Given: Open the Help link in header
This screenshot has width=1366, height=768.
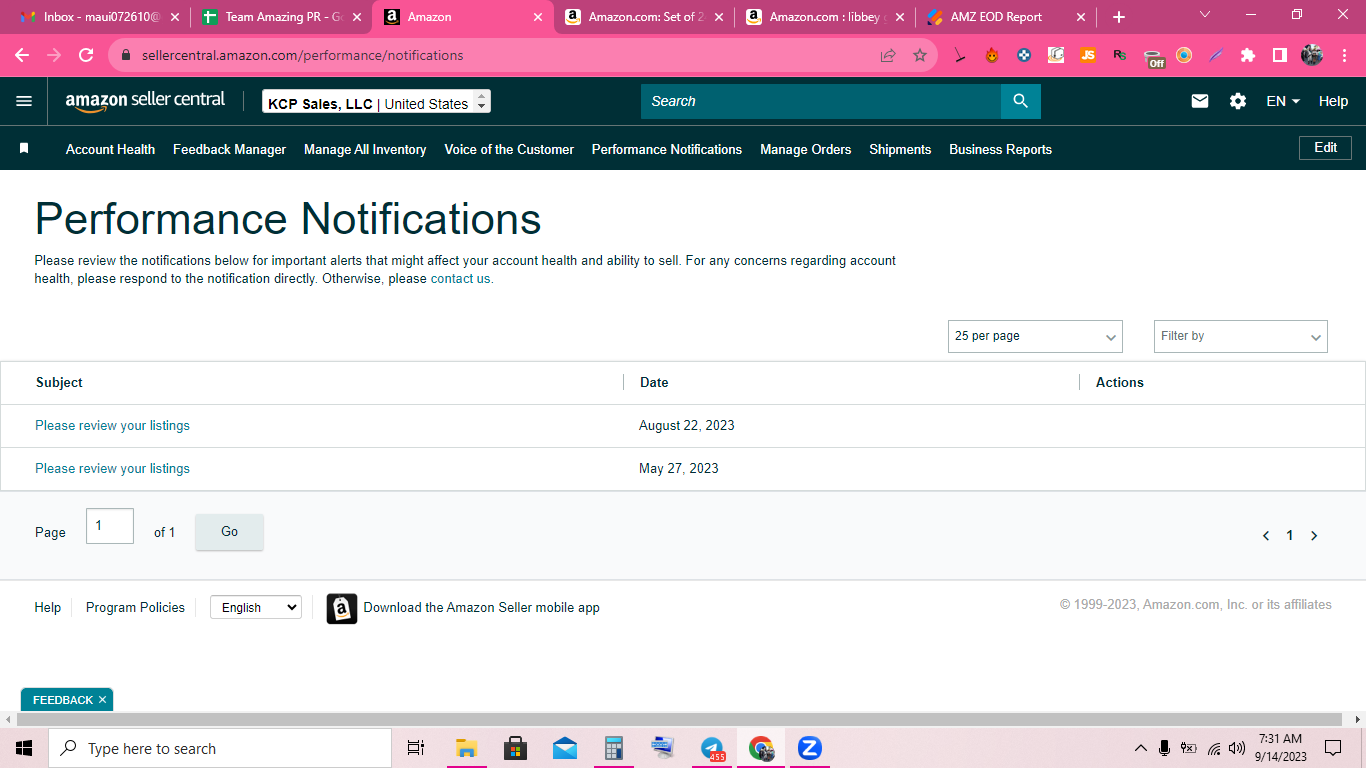Looking at the screenshot, I should (x=1333, y=101).
